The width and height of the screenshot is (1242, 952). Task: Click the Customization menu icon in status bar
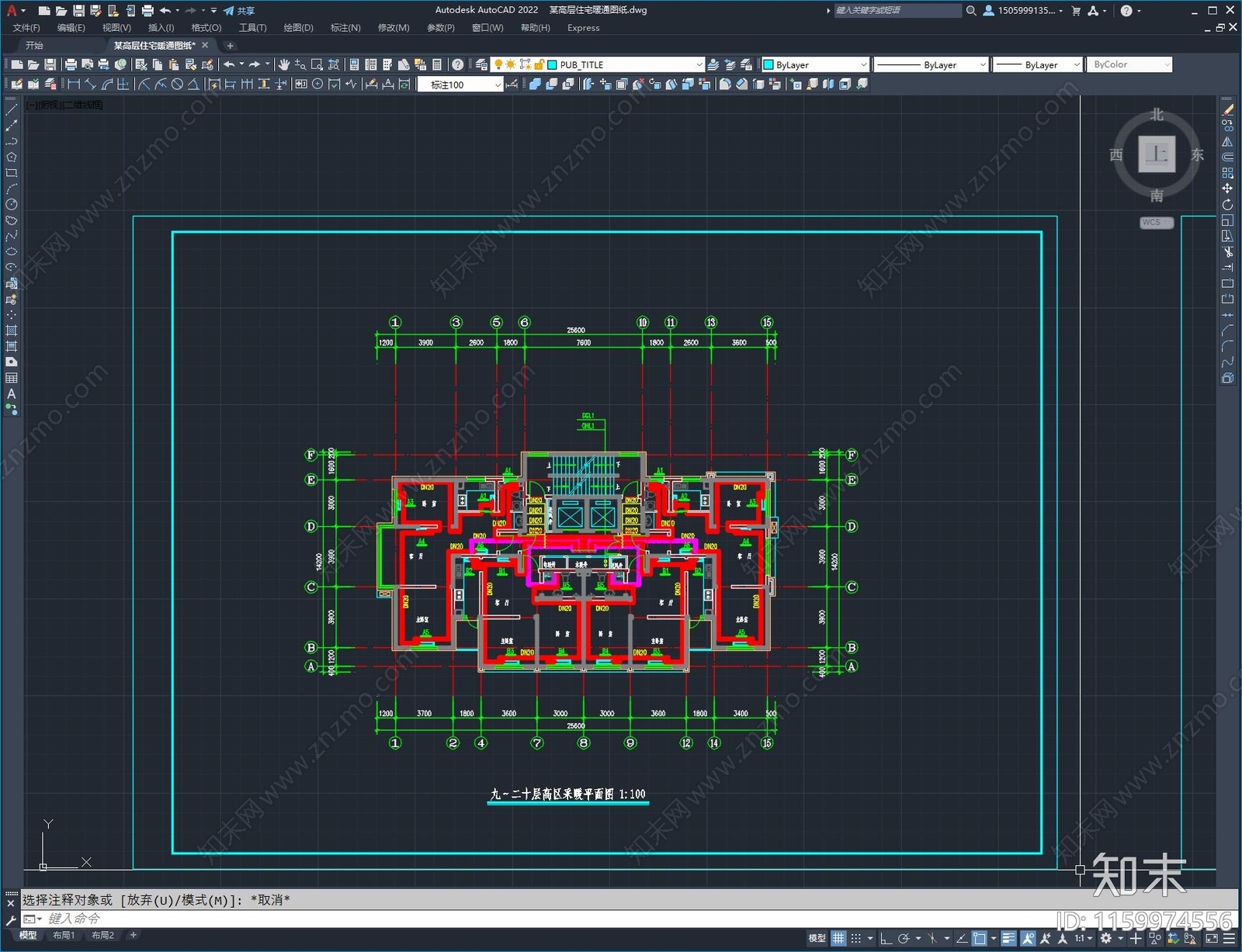(1229, 938)
